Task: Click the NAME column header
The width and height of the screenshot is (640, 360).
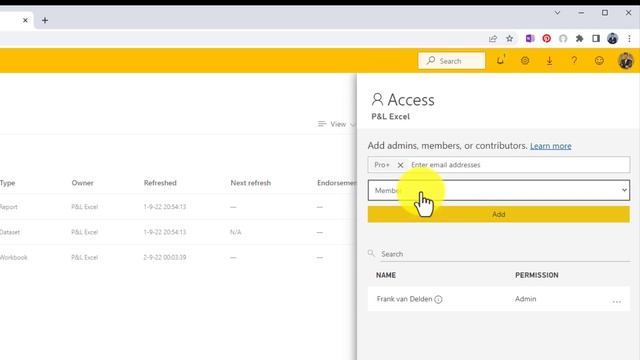Action: (386, 275)
